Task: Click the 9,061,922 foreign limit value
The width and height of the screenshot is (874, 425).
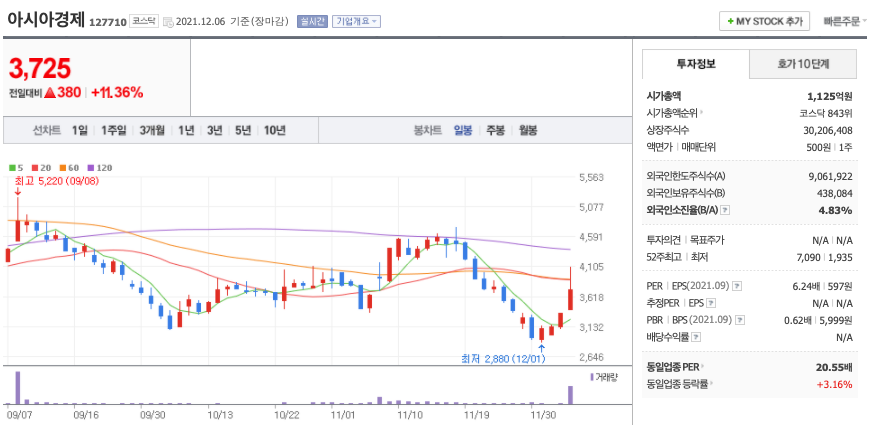Action: (x=830, y=176)
